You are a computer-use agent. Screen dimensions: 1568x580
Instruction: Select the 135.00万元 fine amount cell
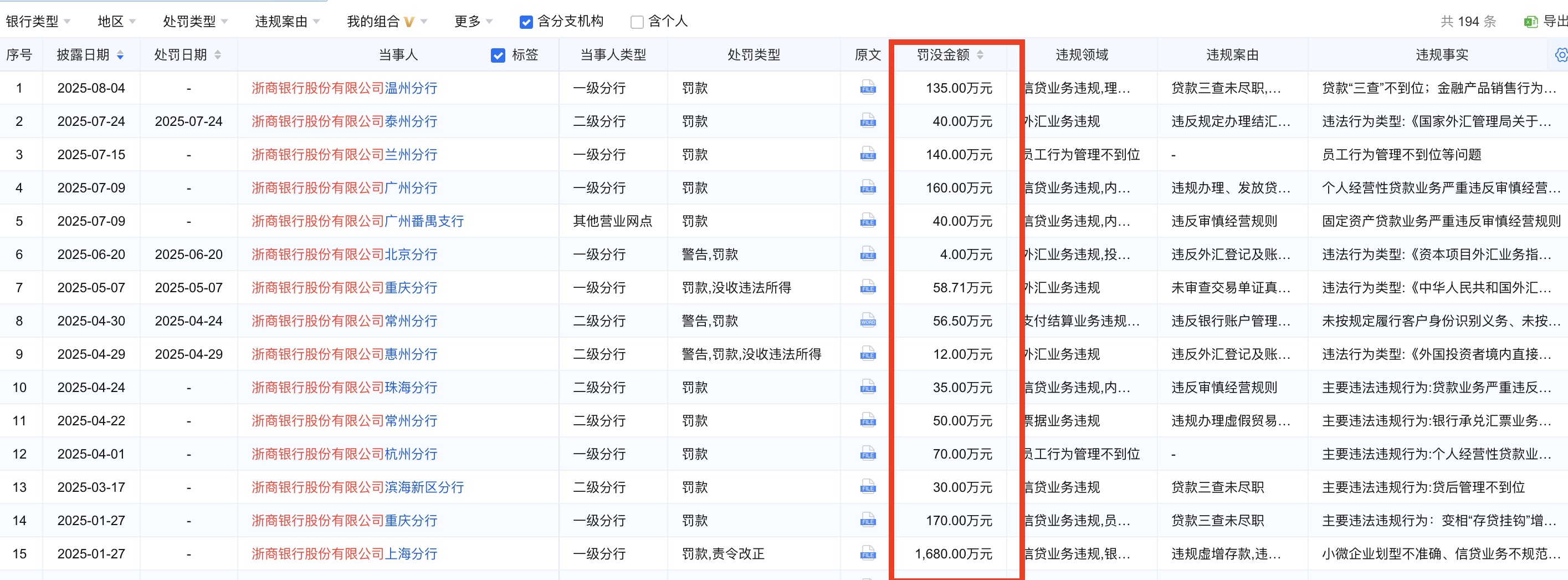959,88
